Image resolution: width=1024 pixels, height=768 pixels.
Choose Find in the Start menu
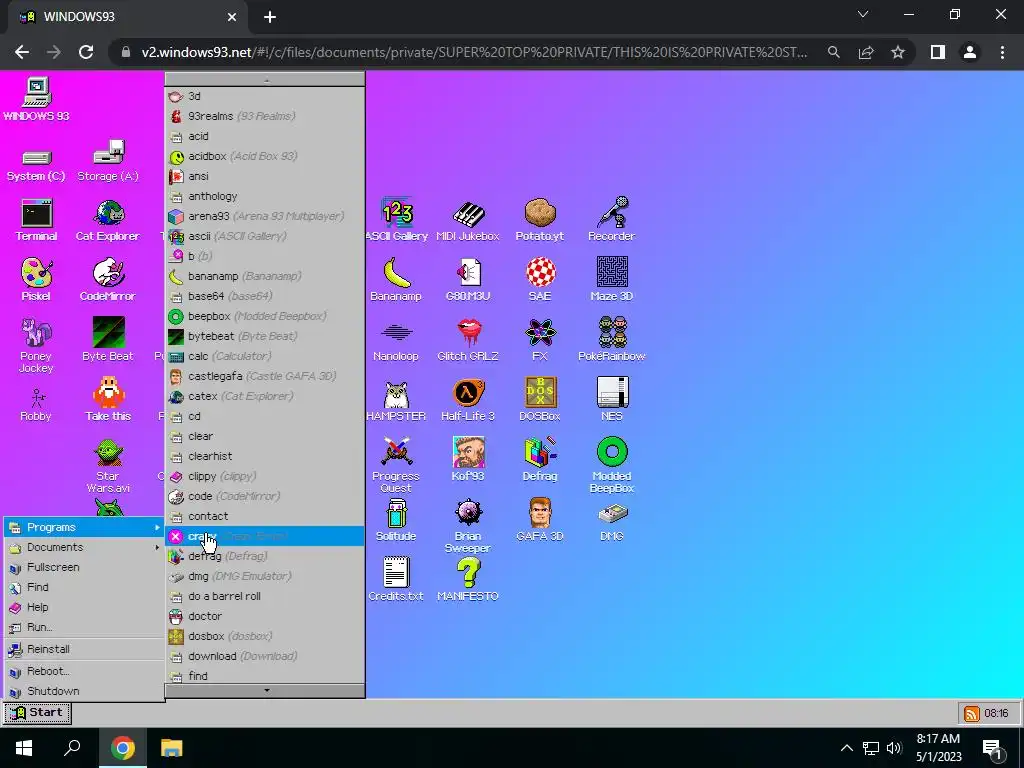pos(84,587)
